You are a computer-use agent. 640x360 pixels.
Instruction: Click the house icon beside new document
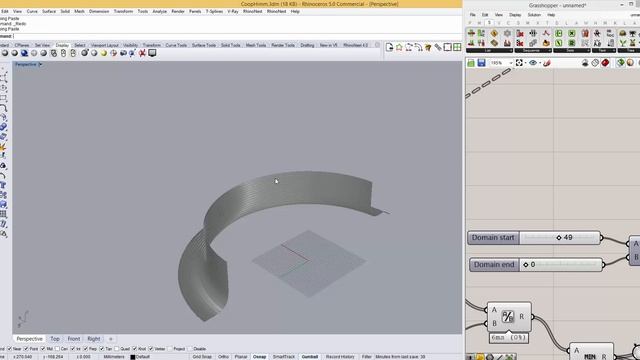tap(399, 47)
